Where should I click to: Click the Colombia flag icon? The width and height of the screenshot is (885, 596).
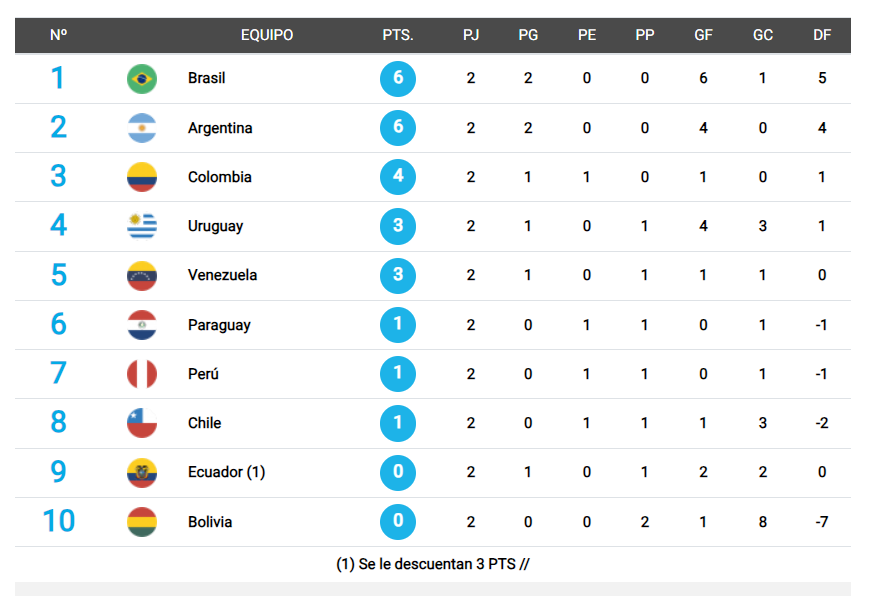click(x=142, y=177)
